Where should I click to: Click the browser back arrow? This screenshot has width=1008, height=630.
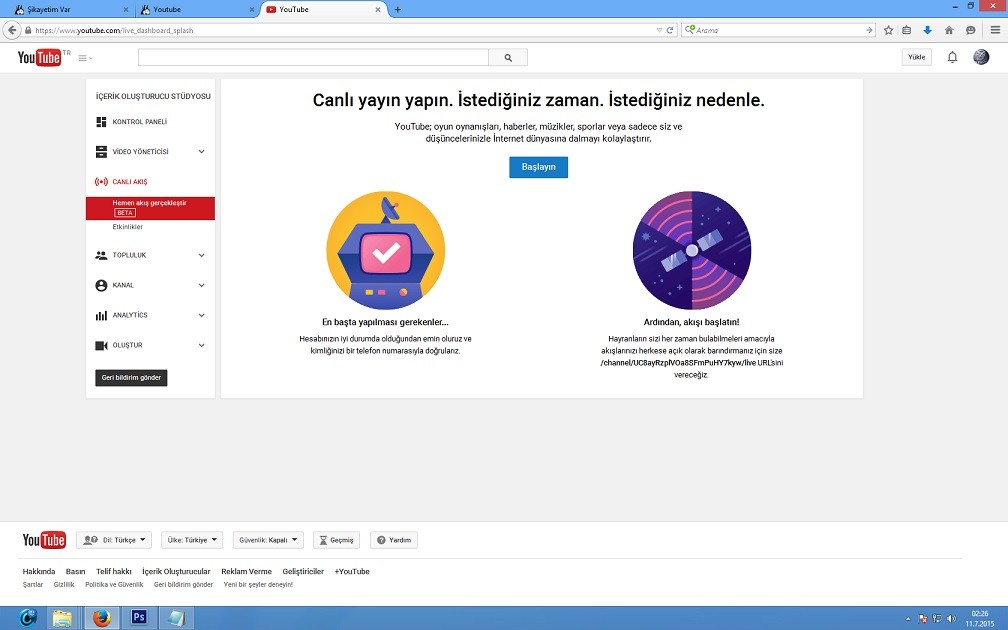pos(12,30)
